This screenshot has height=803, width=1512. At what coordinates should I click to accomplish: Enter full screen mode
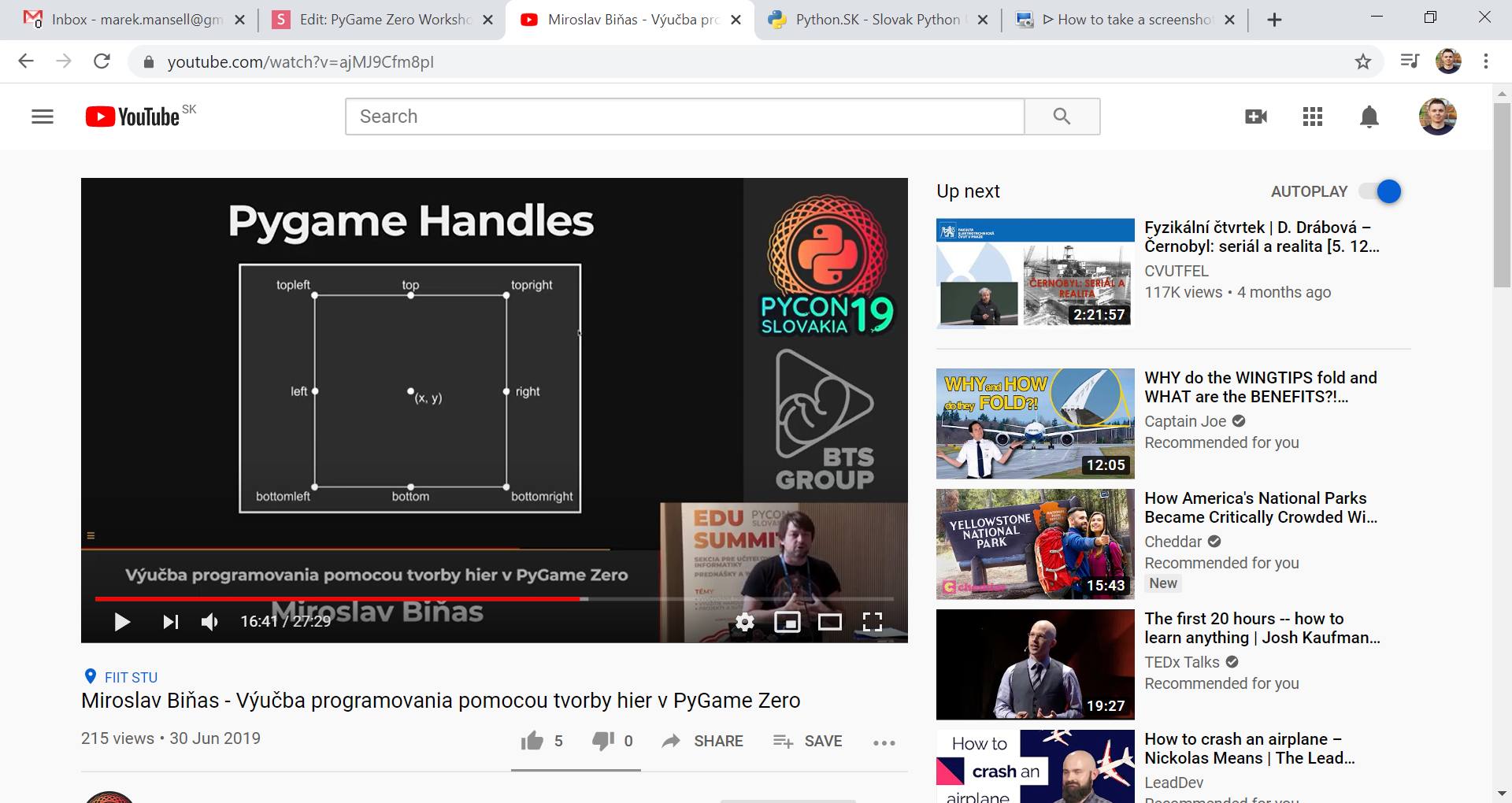[x=873, y=622]
